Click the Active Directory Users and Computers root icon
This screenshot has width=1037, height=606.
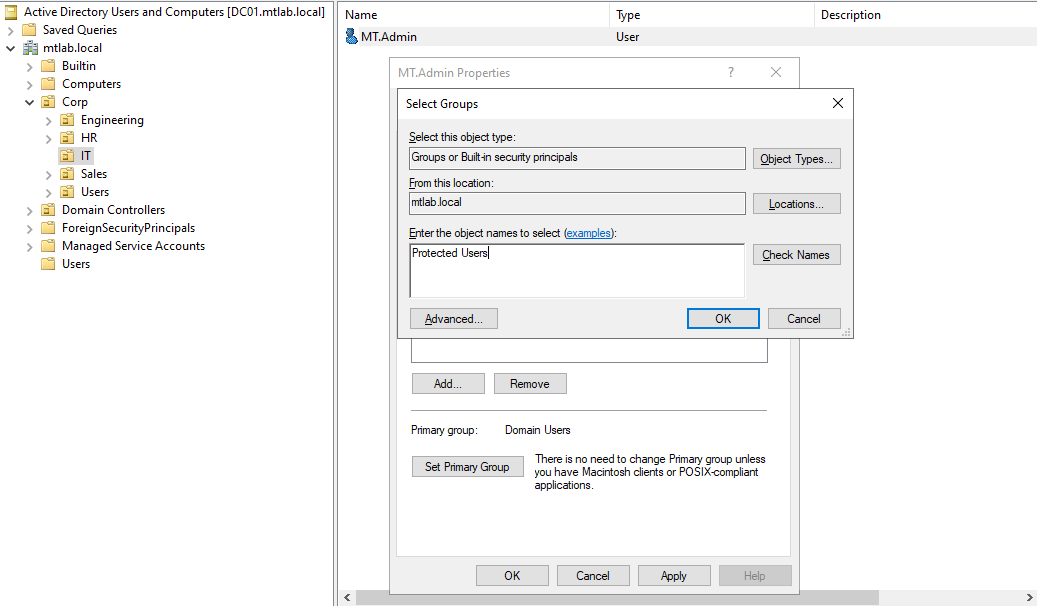(11, 12)
